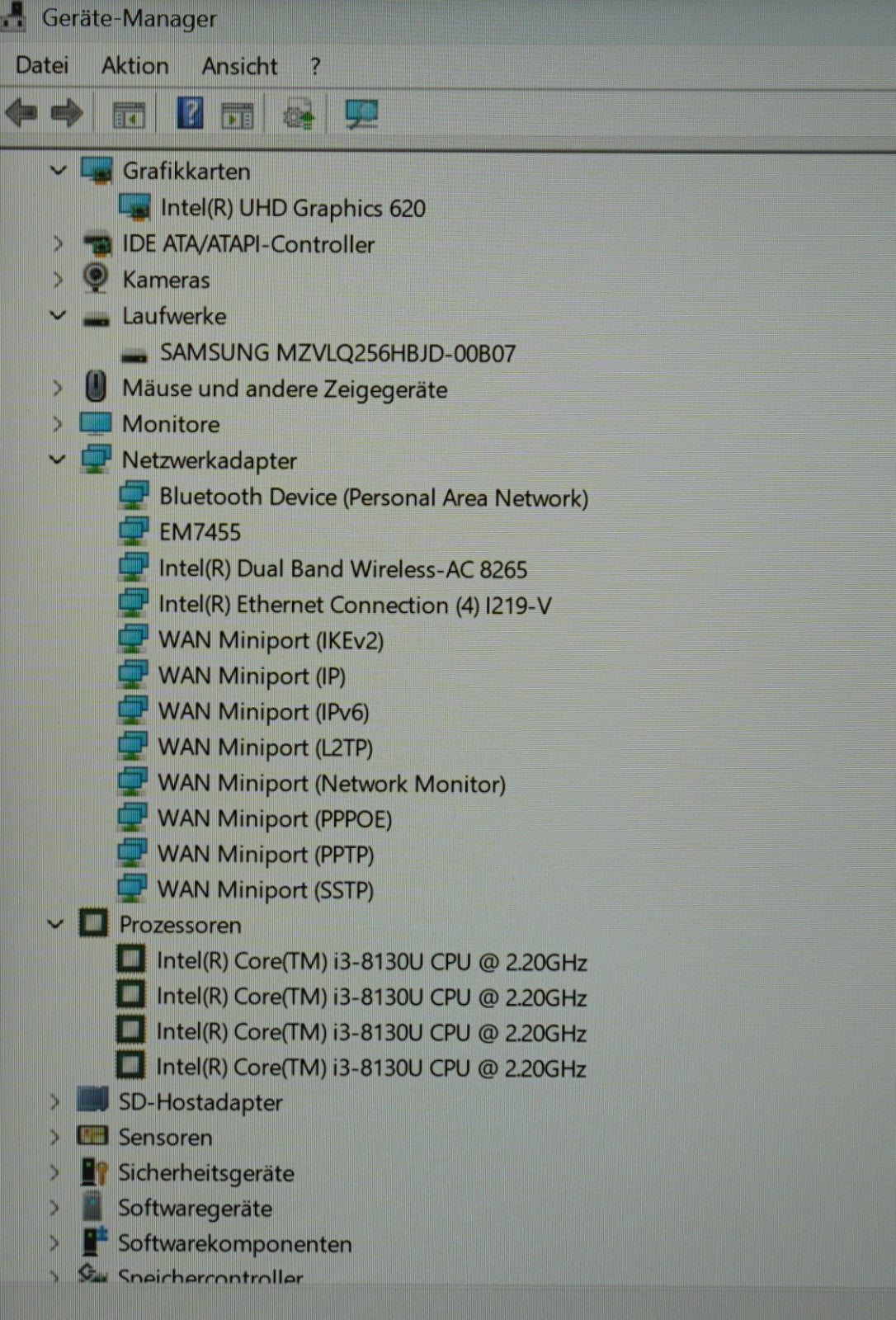896x1320 pixels.
Task: Click the Back arrow toolbar icon
Action: point(21,113)
